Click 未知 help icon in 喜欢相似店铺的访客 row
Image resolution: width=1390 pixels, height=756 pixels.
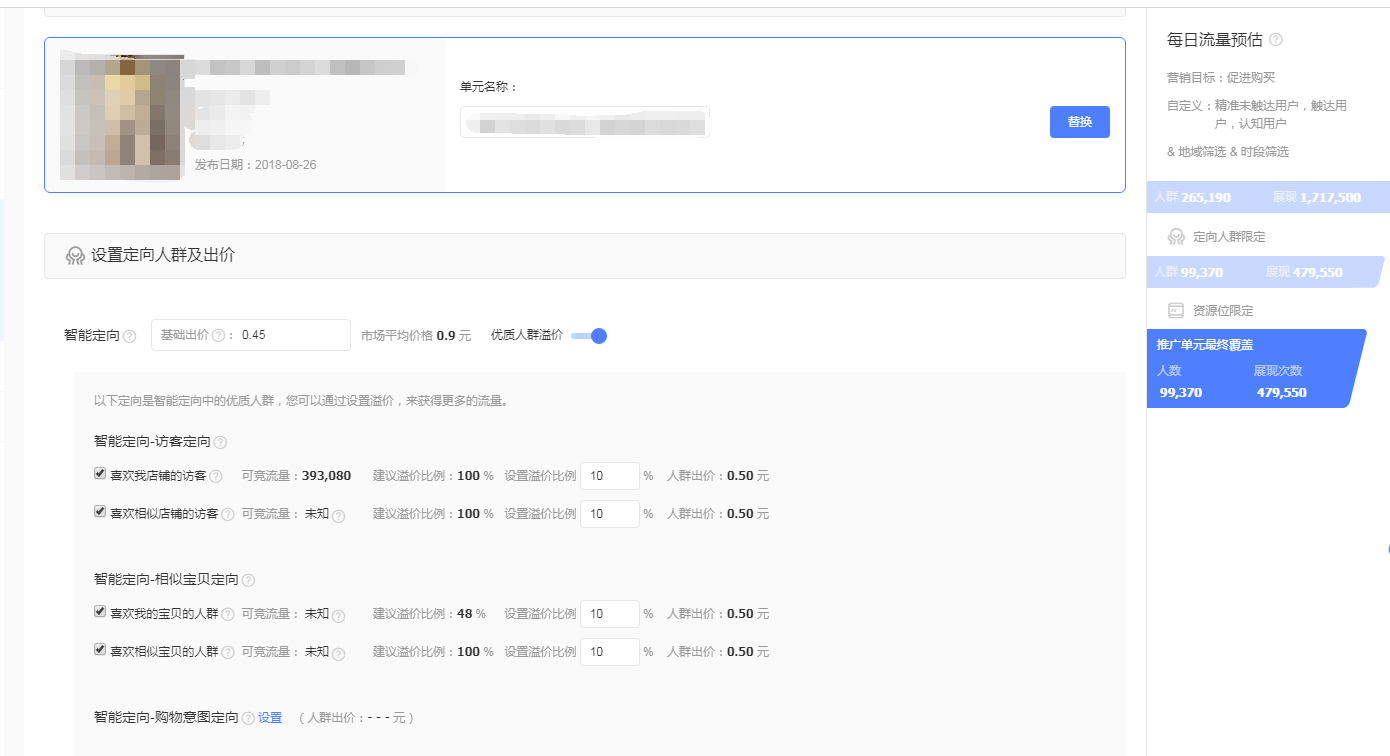338,515
